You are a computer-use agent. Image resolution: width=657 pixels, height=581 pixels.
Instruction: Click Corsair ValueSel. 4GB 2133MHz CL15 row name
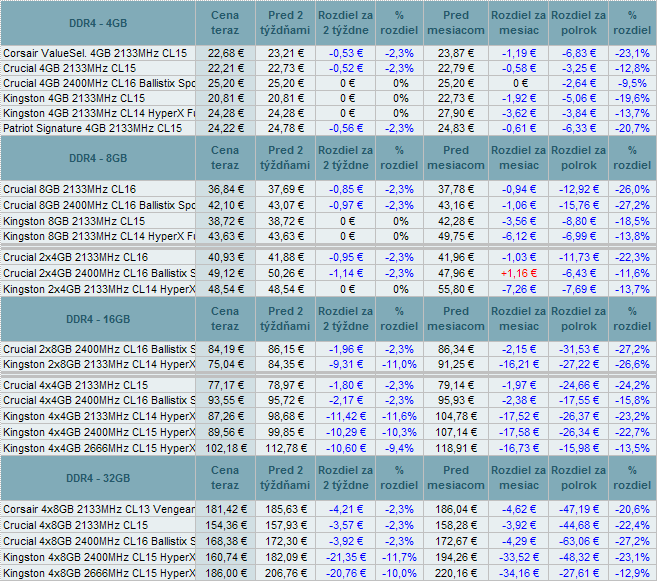click(x=95, y=53)
